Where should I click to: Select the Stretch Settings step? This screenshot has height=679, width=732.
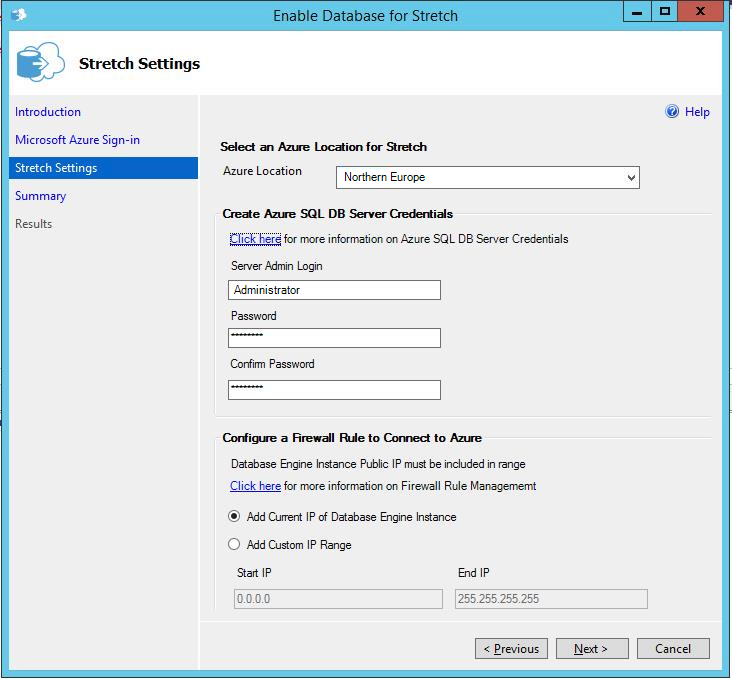point(103,168)
